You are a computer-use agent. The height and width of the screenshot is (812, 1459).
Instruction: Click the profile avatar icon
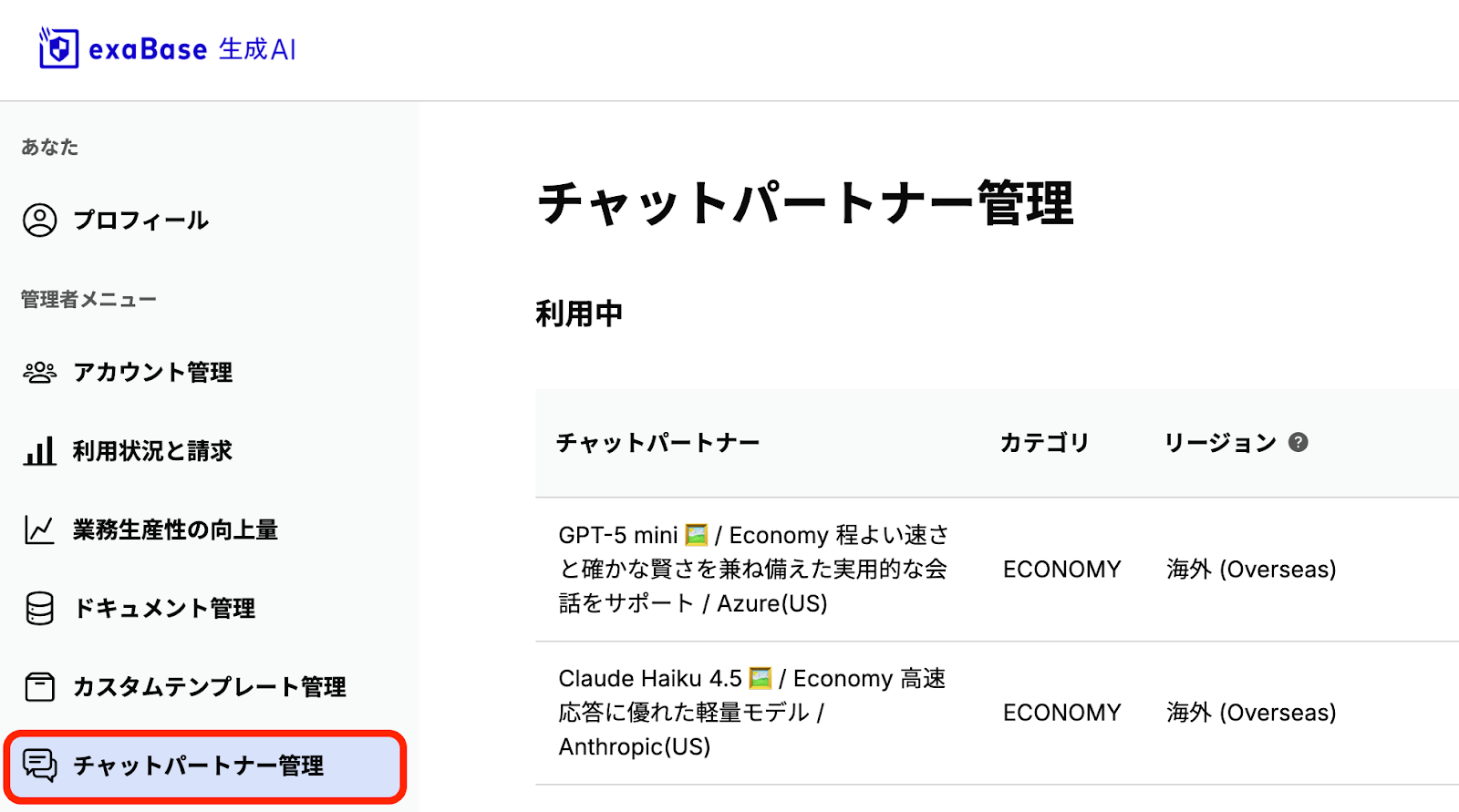pyautogui.click(x=40, y=220)
